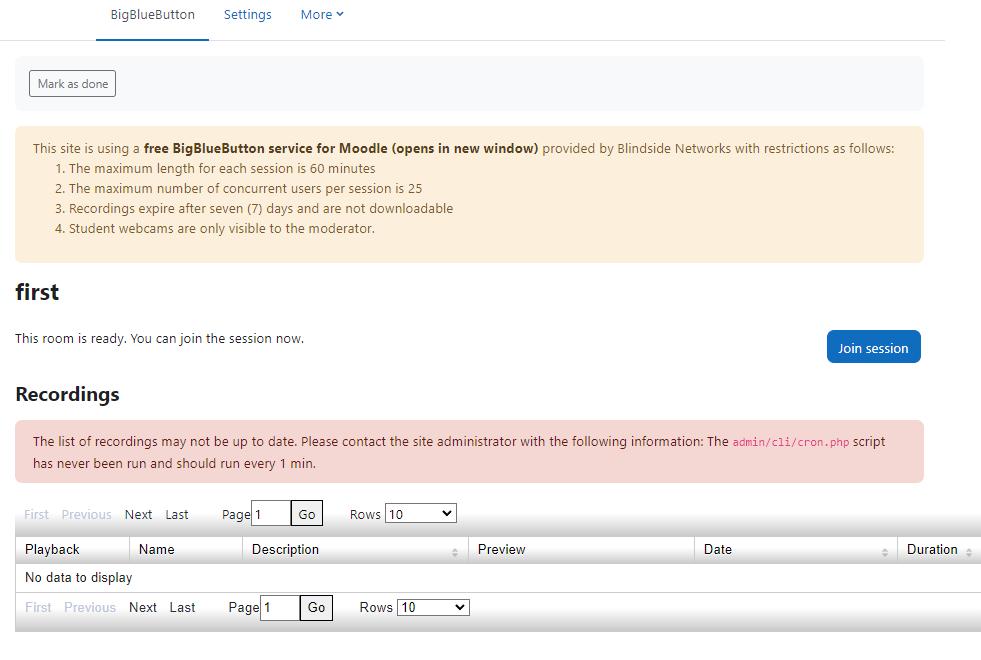981x660 pixels.
Task: Open the BigBlueButton tab
Action: [153, 15]
